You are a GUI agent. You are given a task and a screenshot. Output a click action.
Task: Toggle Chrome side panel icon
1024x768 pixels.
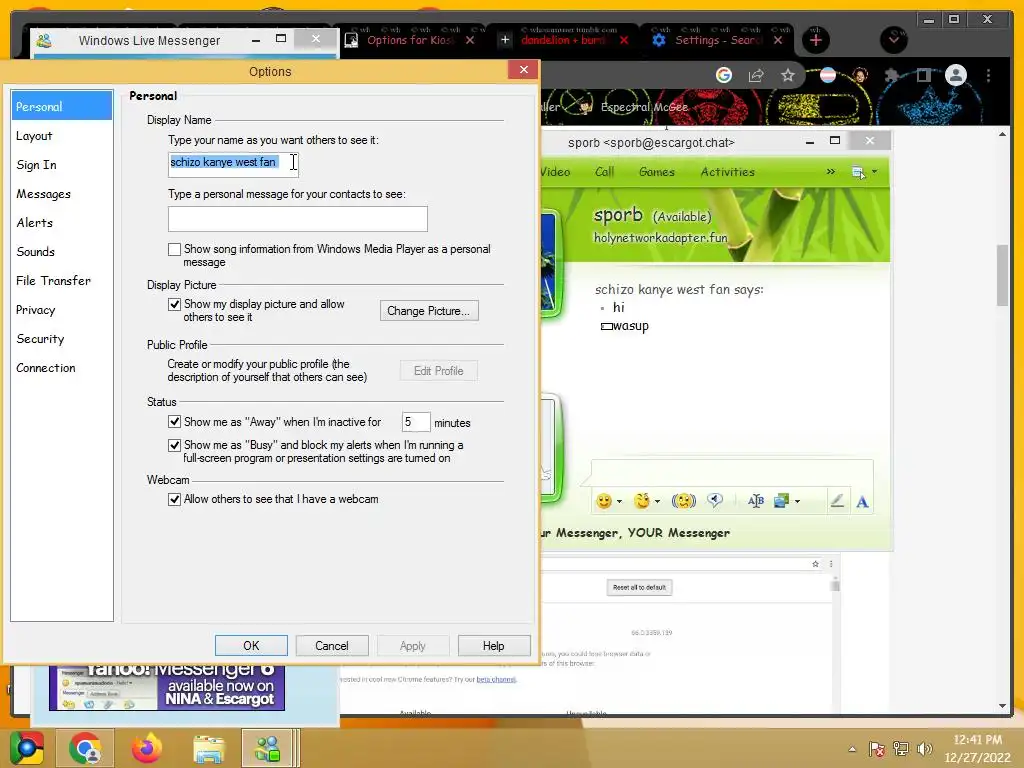pos(923,75)
